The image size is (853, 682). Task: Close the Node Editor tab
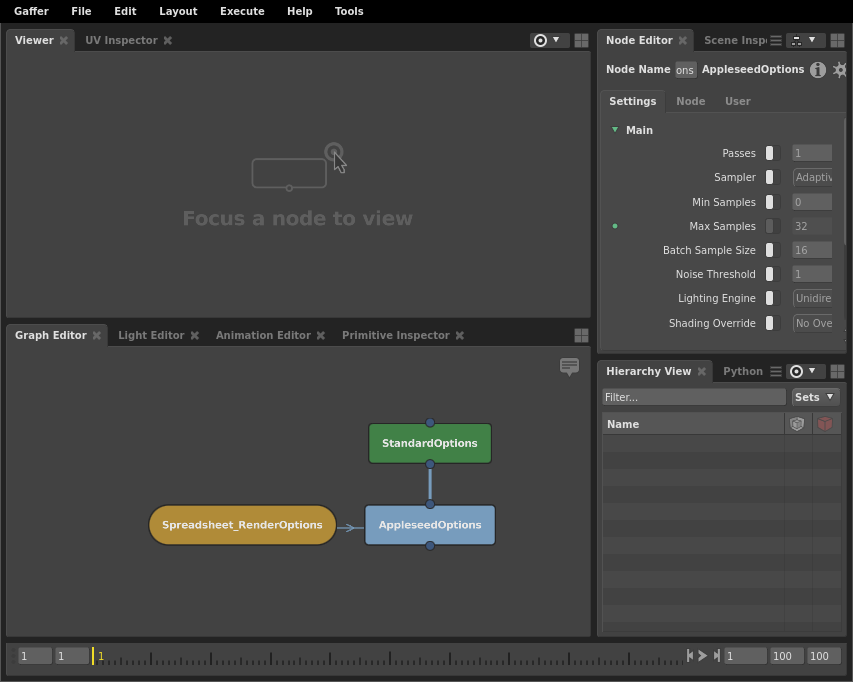[x=682, y=40]
